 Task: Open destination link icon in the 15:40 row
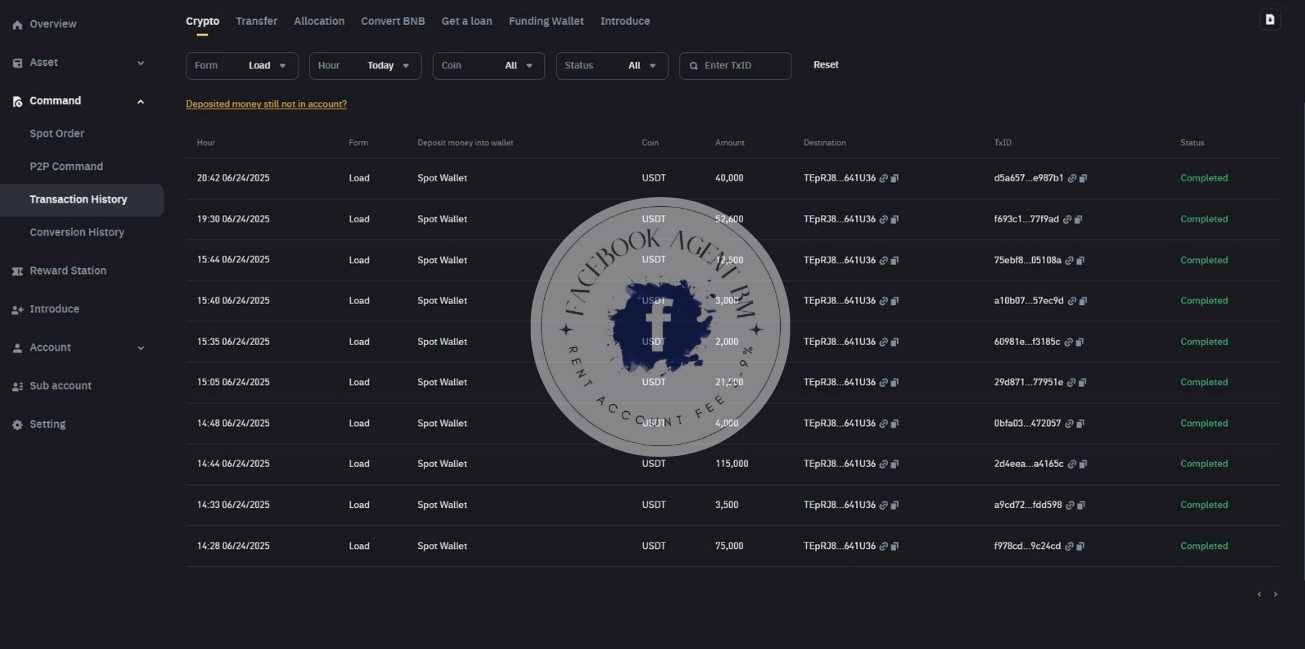tap(884, 301)
